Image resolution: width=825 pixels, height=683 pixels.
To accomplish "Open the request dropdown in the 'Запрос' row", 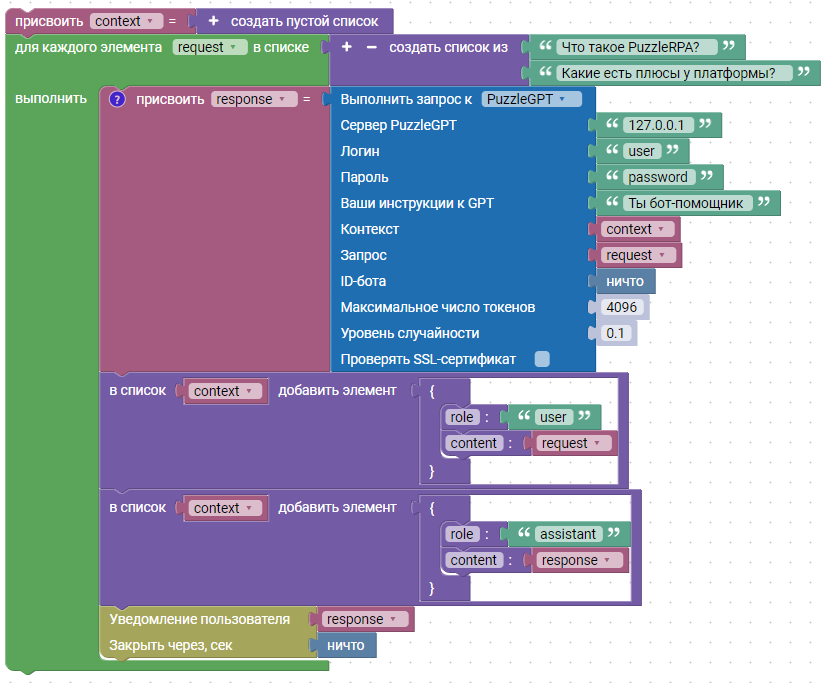I will pos(636,255).
